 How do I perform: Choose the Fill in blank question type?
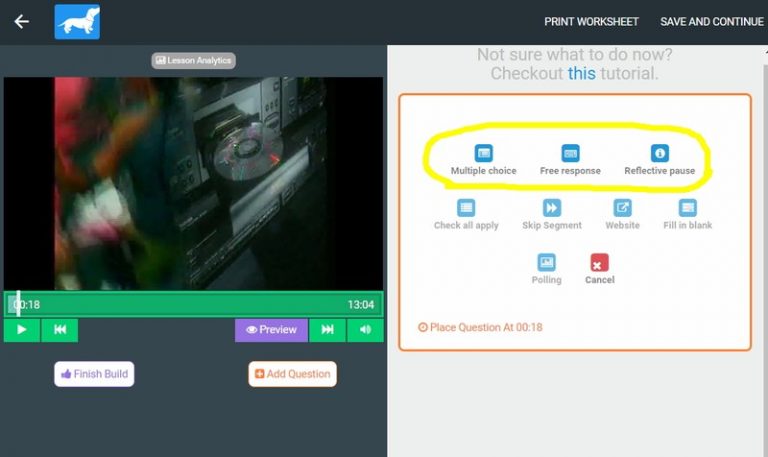pyautogui.click(x=688, y=208)
